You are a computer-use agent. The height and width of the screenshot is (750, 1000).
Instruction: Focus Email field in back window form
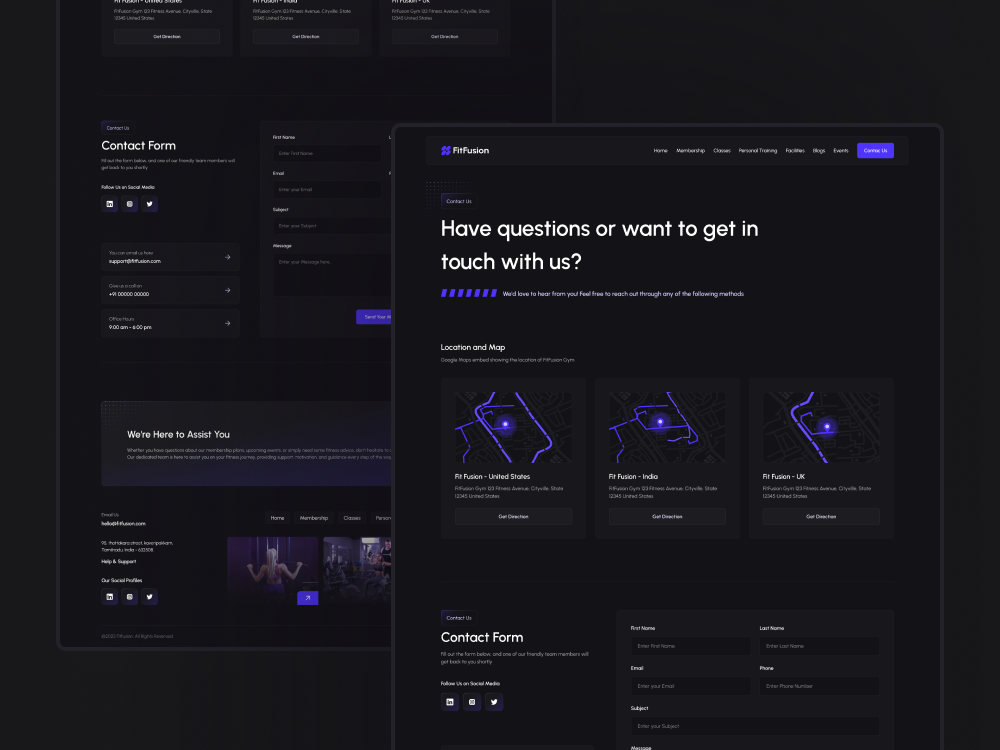pyautogui.click(x=327, y=189)
